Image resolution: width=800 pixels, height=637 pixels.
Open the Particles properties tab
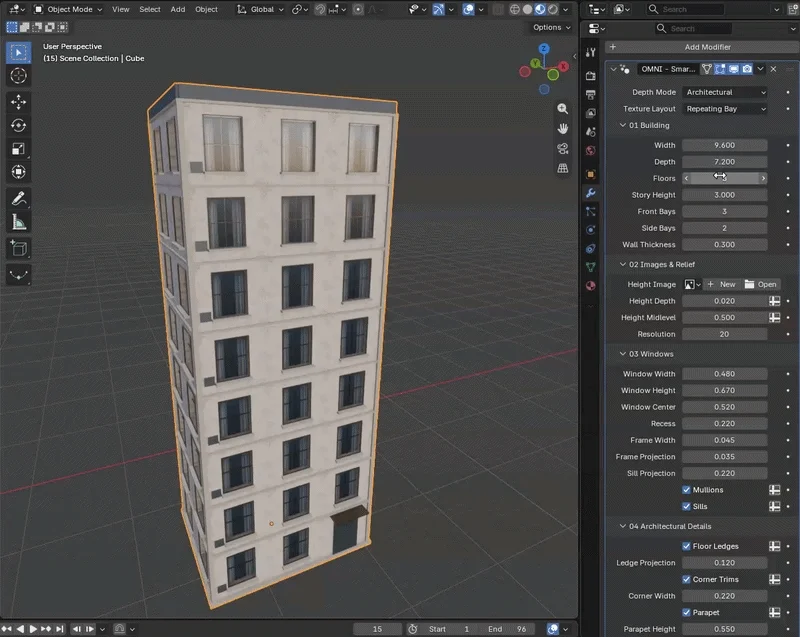click(591, 211)
